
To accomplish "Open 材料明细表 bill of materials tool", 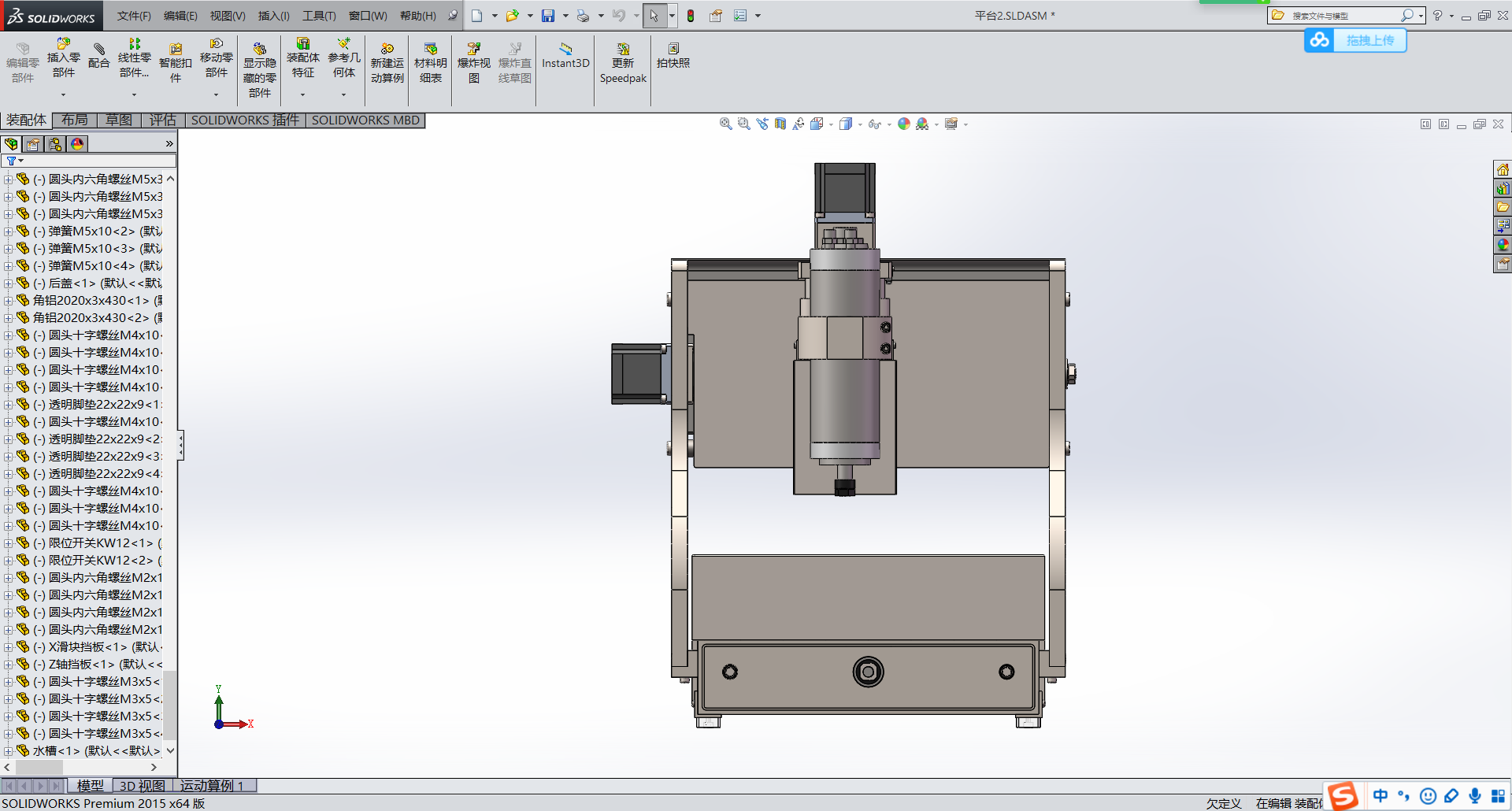I will pos(430,63).
